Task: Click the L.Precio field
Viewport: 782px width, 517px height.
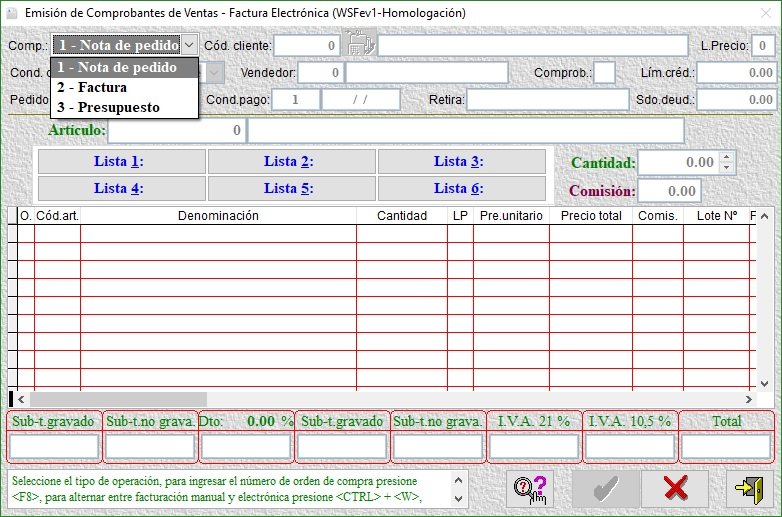Action: pos(763,46)
